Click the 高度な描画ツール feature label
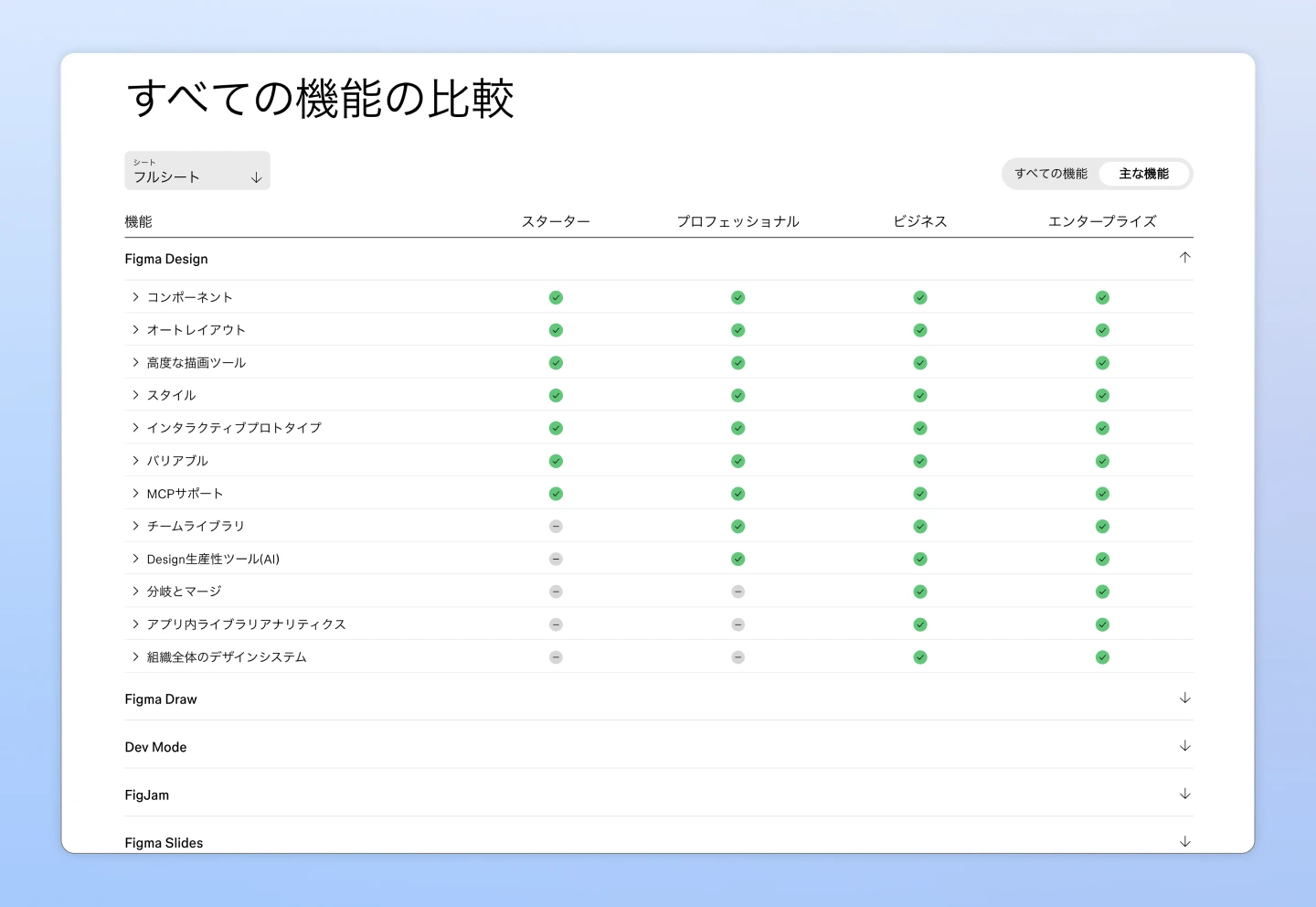Viewport: 1316px width, 907px height. tap(196, 362)
